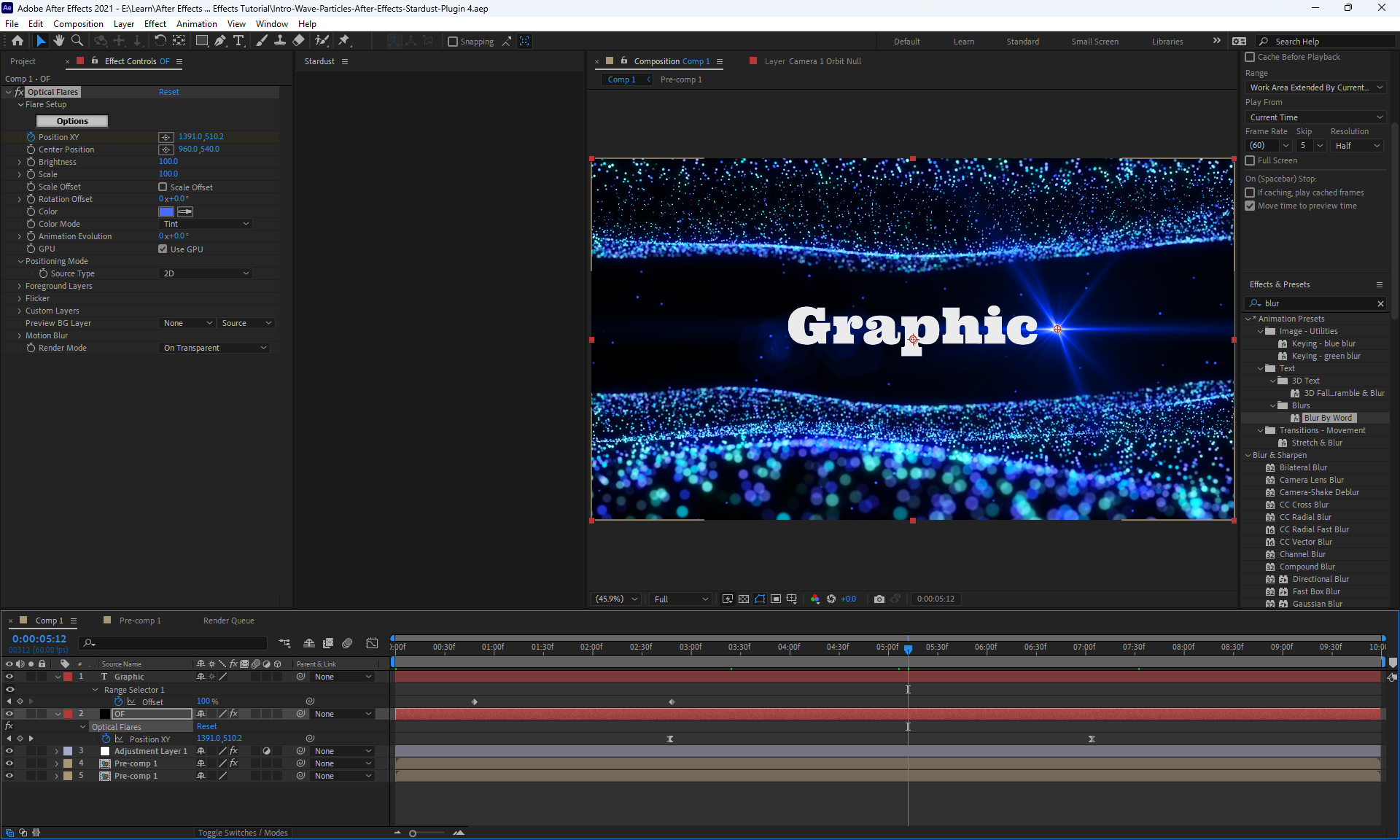This screenshot has width=1400, height=840.
Task: Click Reset link for Optical Flares effect
Action: tap(168, 92)
